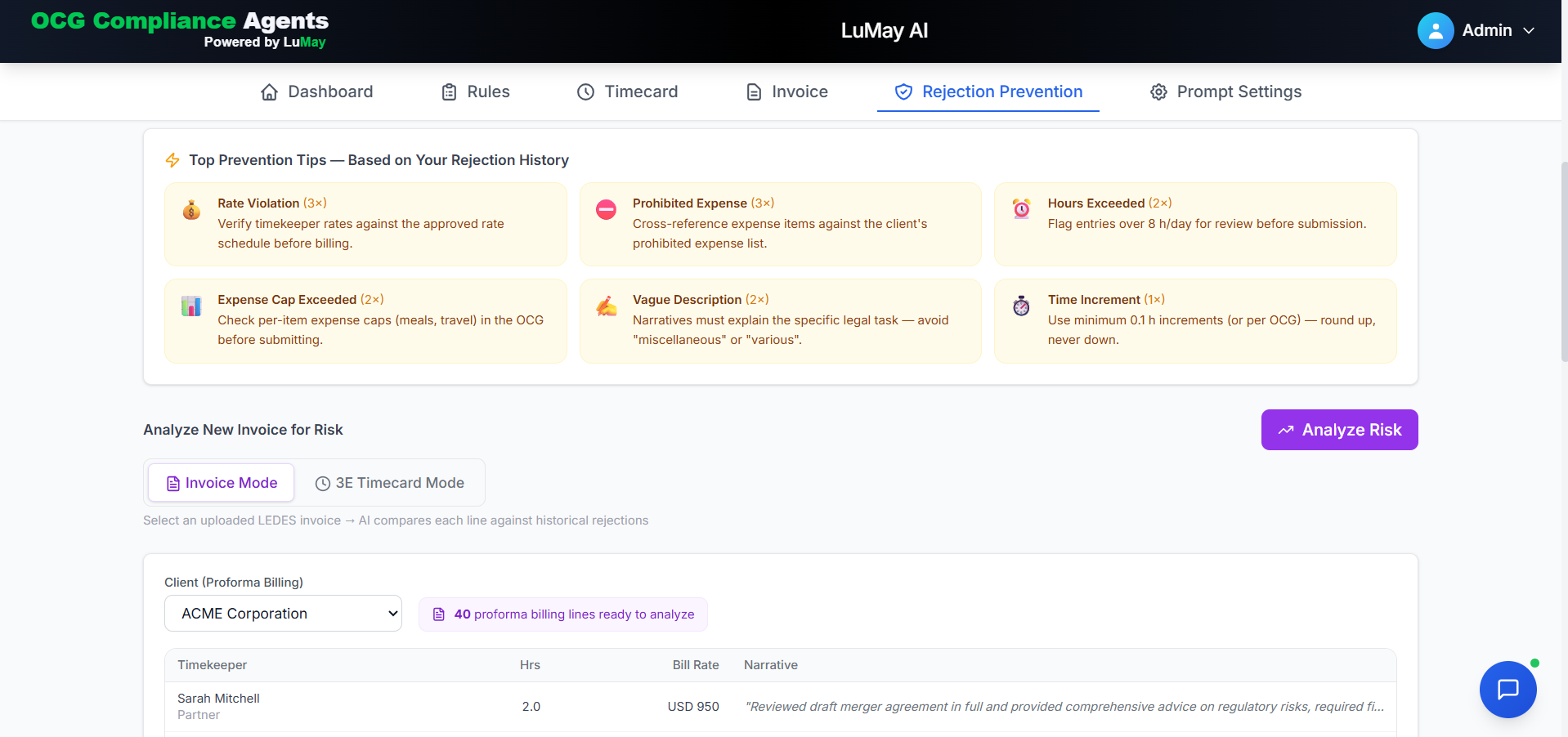Viewport: 1568px width, 737px height.
Task: Click the Bill Rate column header
Action: coord(696,665)
